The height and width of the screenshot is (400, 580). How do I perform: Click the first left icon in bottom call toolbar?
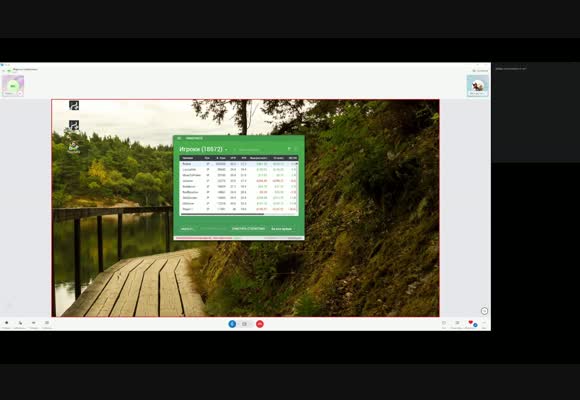point(6,324)
